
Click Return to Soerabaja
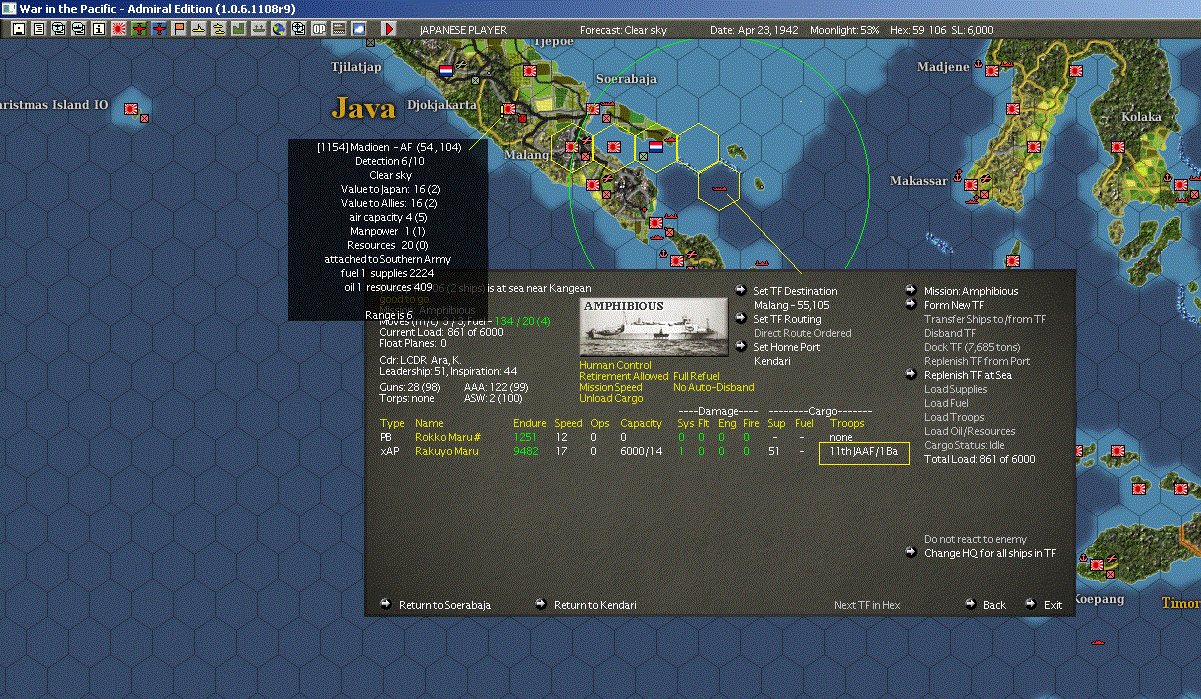[x=445, y=605]
